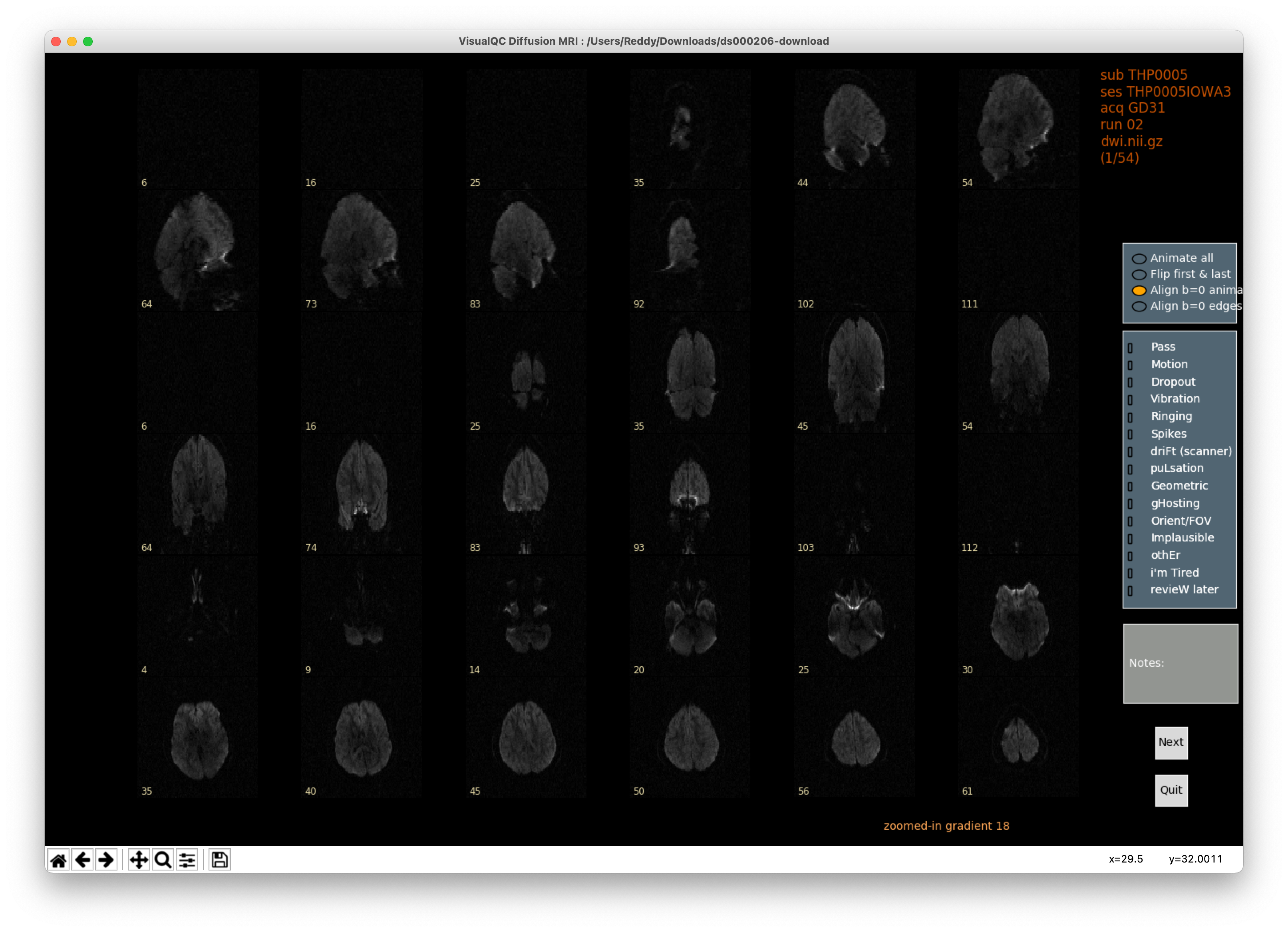The height and width of the screenshot is (932, 1288).
Task: Close the VisualQC window with red button
Action: pos(56,42)
